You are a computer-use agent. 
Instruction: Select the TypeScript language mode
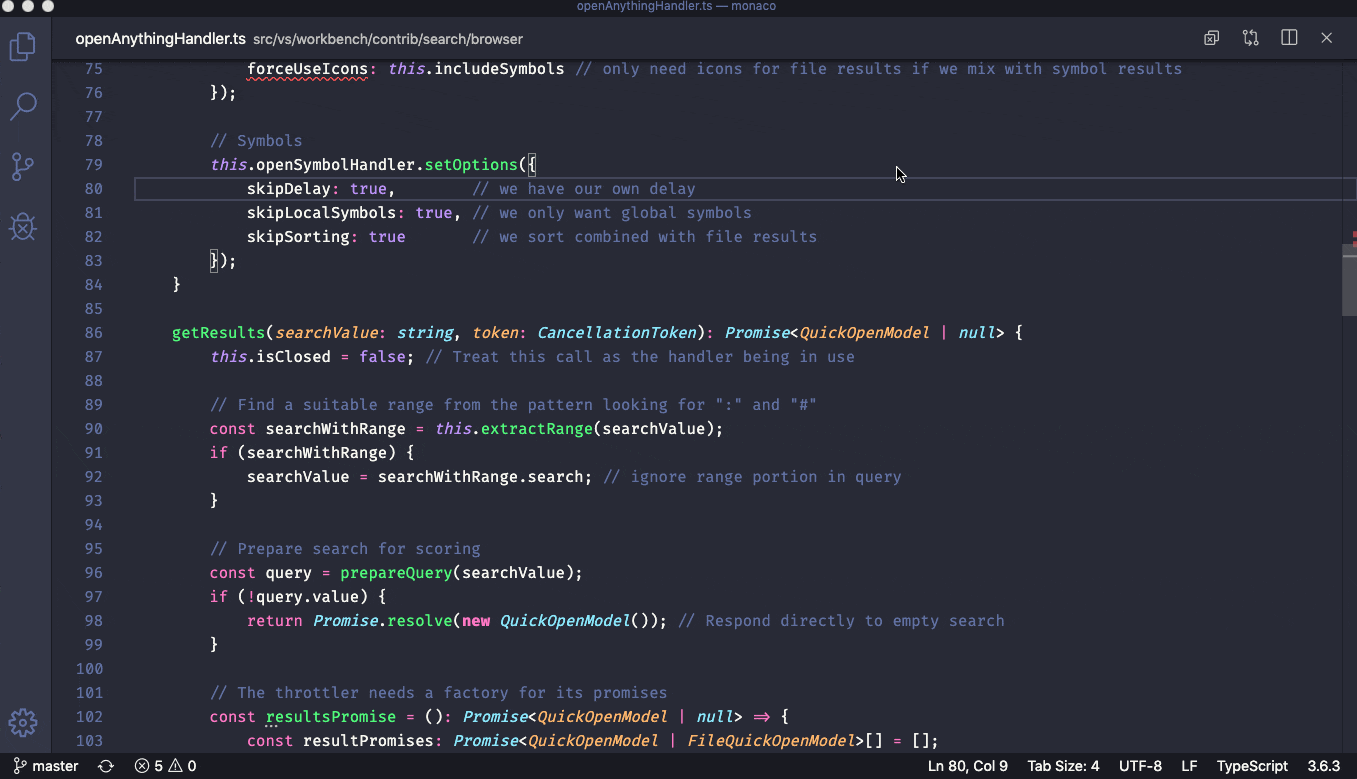pyautogui.click(x=1252, y=766)
